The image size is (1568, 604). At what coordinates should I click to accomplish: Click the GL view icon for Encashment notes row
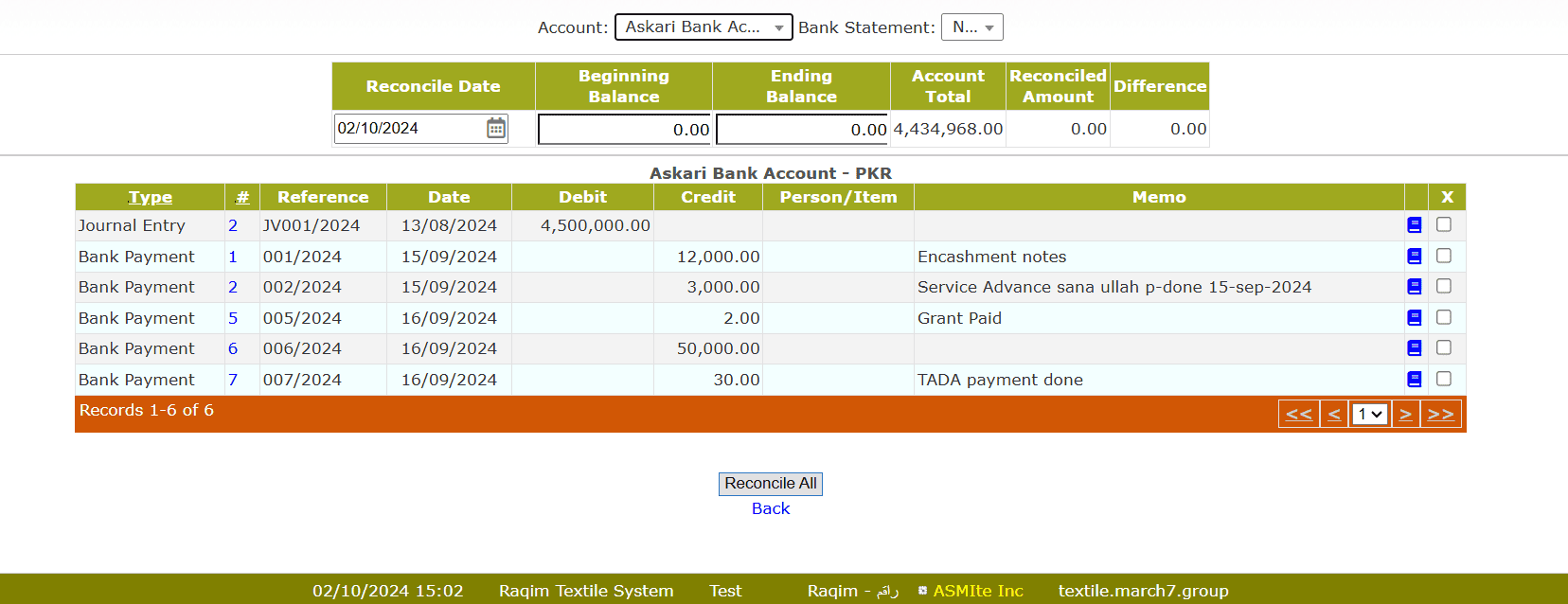click(1414, 257)
